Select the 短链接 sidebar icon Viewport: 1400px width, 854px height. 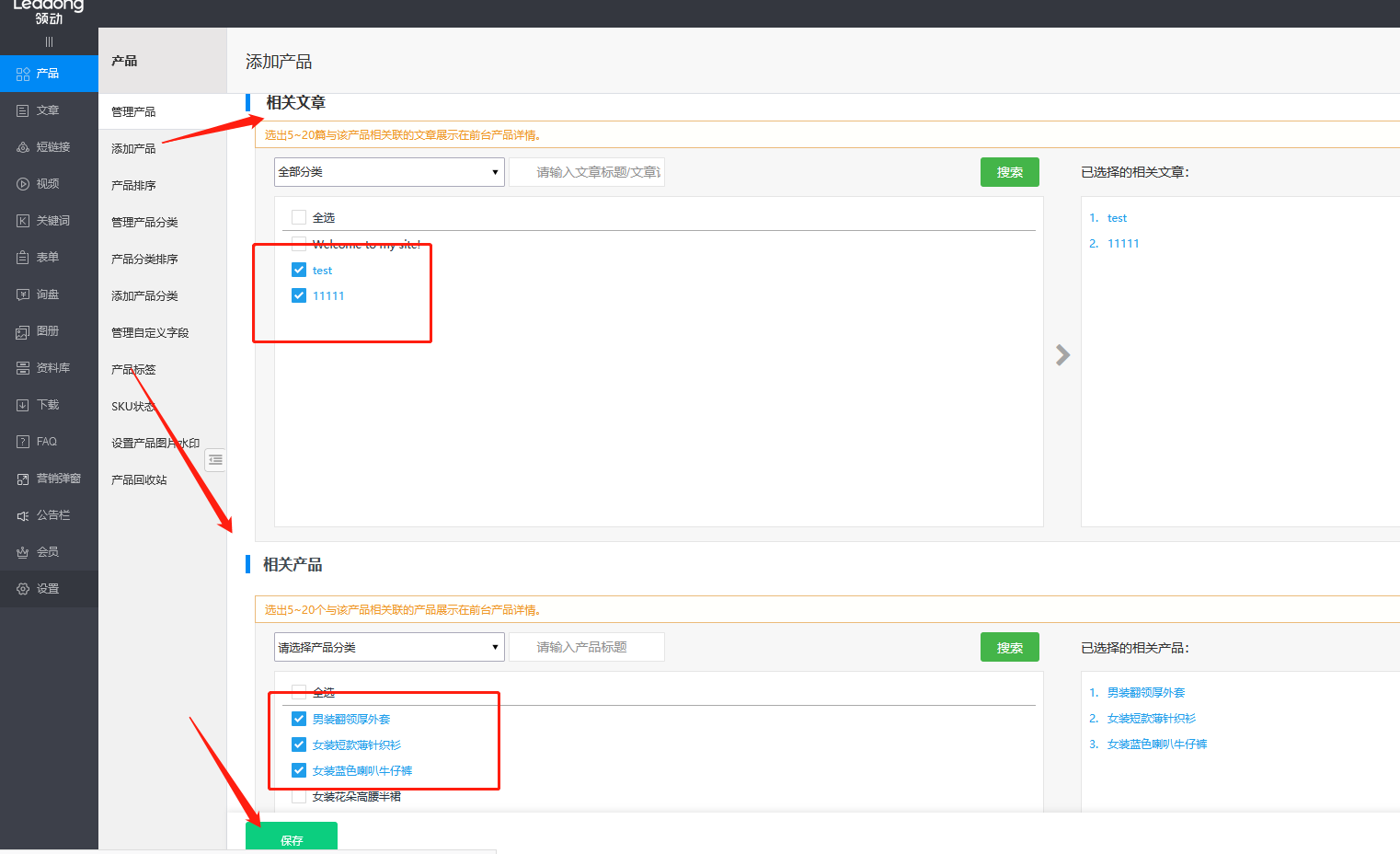pos(23,147)
